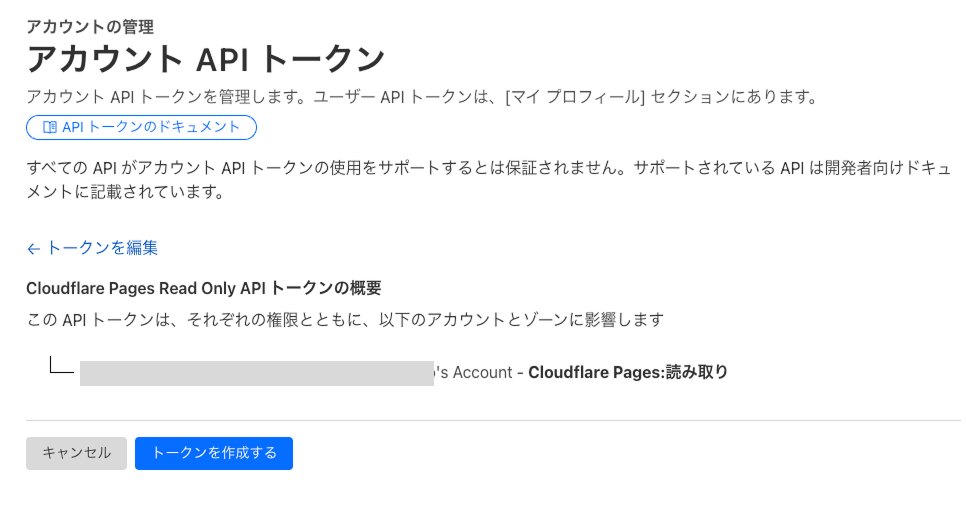The width and height of the screenshot is (966, 517).
Task: Select the アカウントの管理 label above the heading
Action: tap(90, 26)
